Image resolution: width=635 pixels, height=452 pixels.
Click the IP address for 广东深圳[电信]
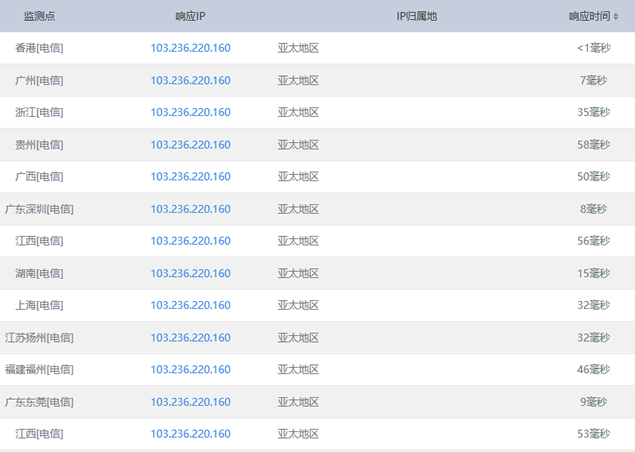190,209
